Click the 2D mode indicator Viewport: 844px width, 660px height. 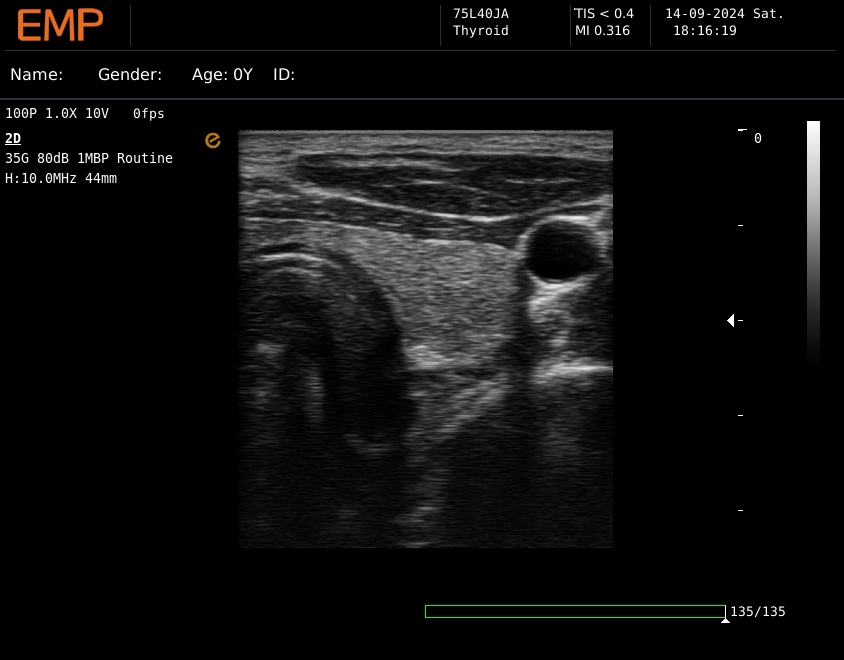coord(12,138)
